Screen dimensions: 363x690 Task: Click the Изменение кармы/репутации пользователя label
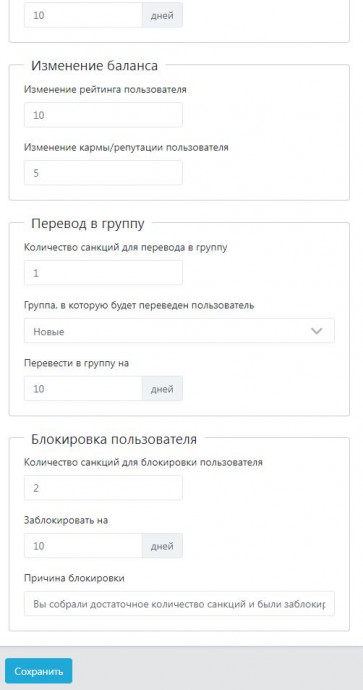click(x=126, y=147)
